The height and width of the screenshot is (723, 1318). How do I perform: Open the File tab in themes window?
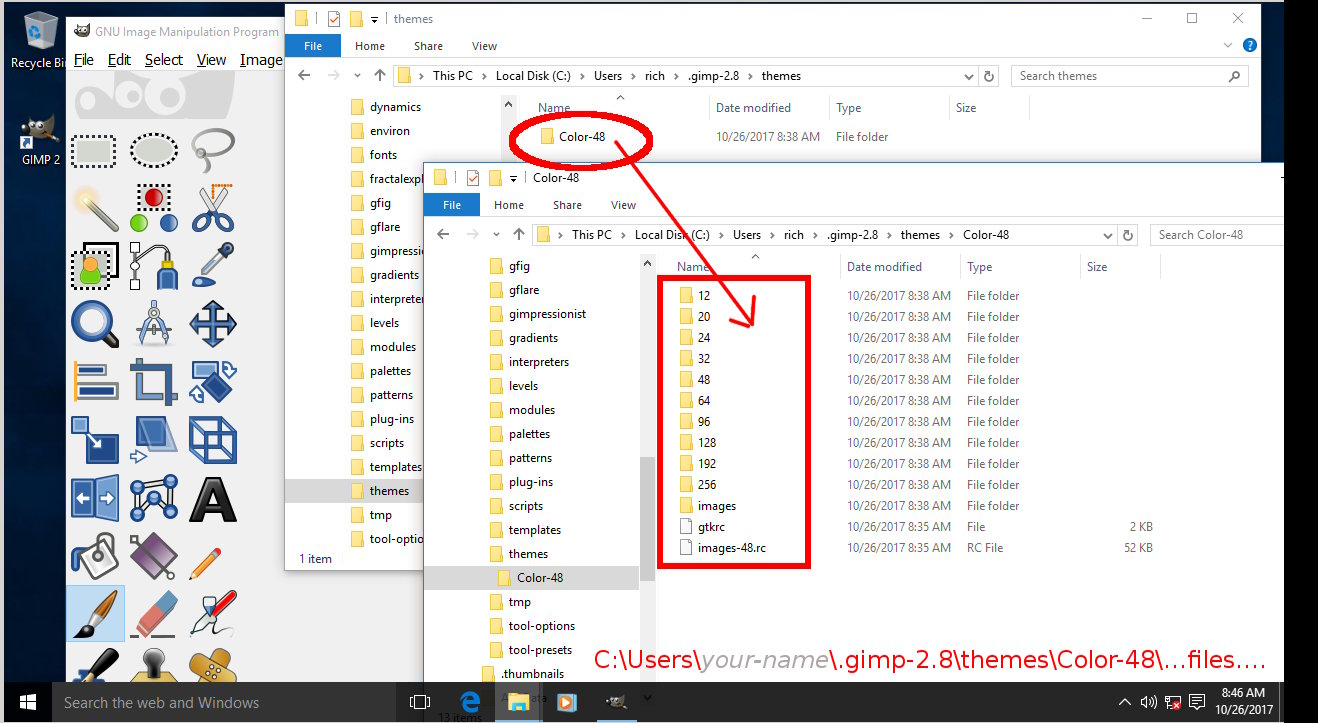click(x=313, y=46)
